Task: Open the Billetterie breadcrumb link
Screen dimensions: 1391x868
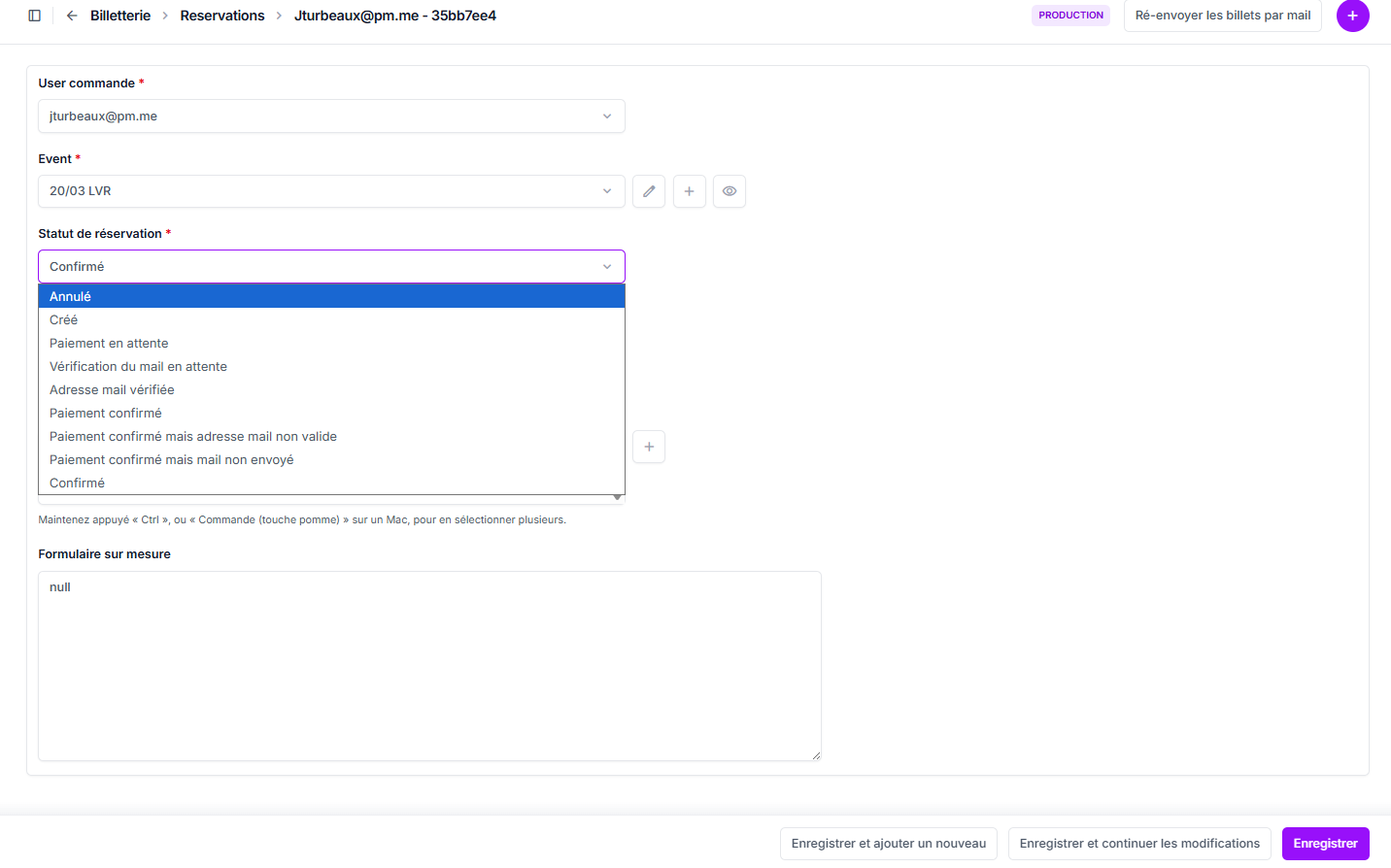Action: tap(120, 16)
